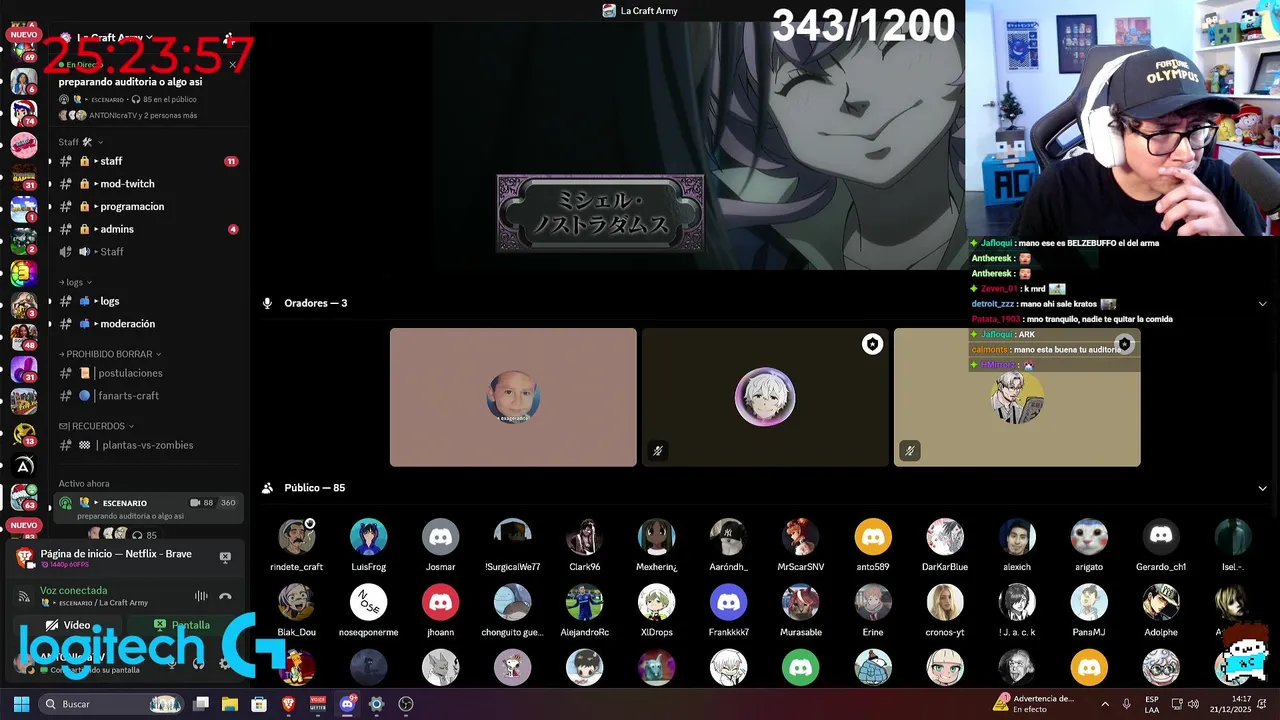The height and width of the screenshot is (720, 1280).
Task: Open taskbar volume control
Action: pos(1193,704)
